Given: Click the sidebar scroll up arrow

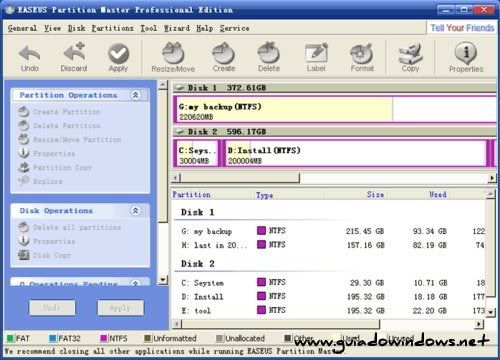Looking at the screenshot, I should tap(163, 85).
